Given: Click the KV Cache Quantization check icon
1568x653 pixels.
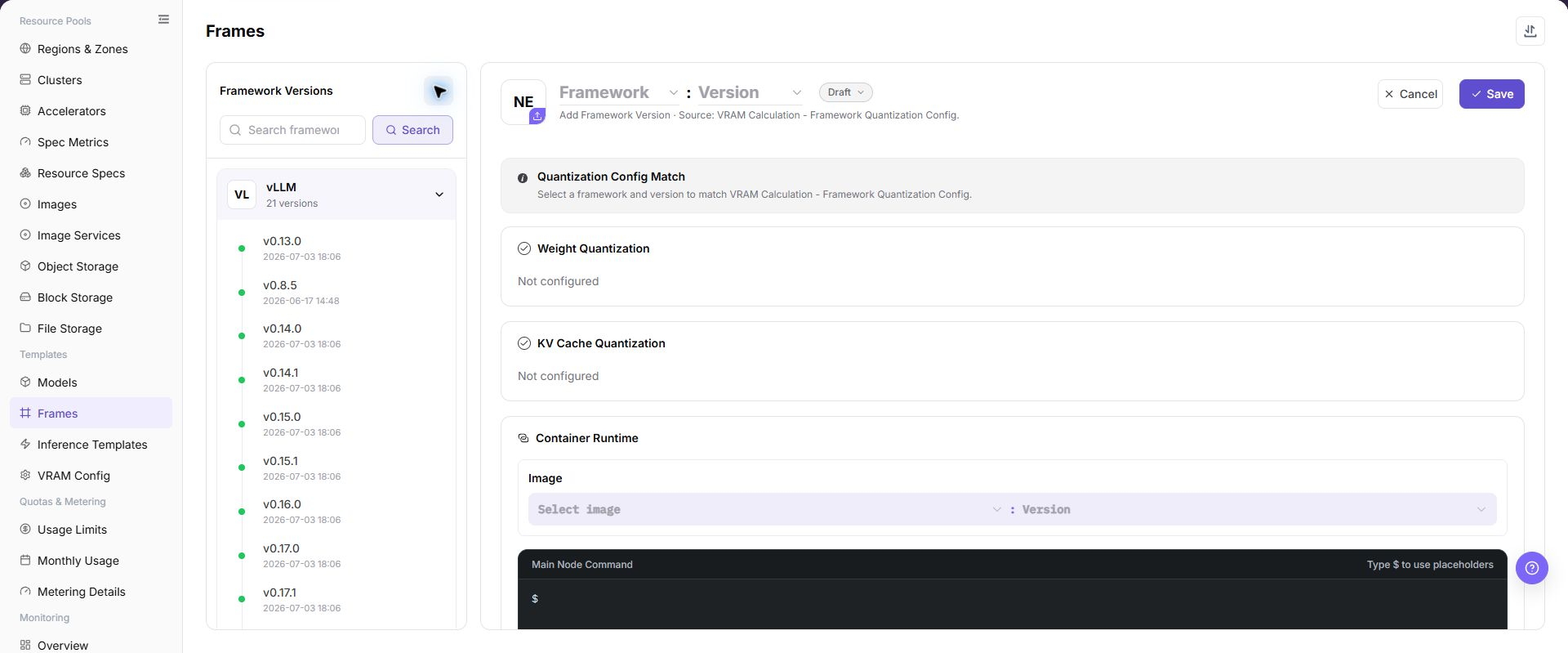Looking at the screenshot, I should coord(524,343).
